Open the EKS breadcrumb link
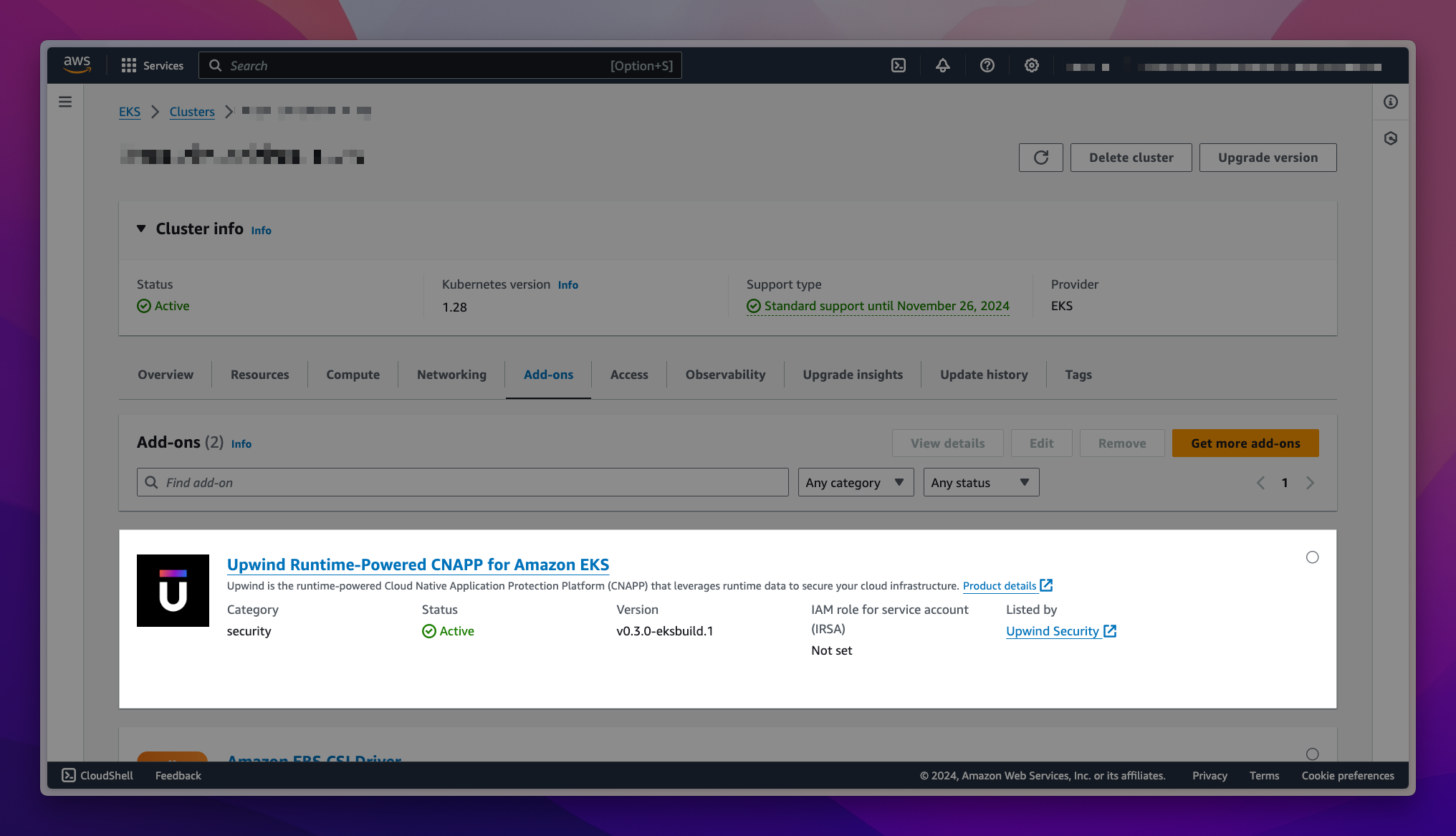The image size is (1456, 836). tap(130, 112)
